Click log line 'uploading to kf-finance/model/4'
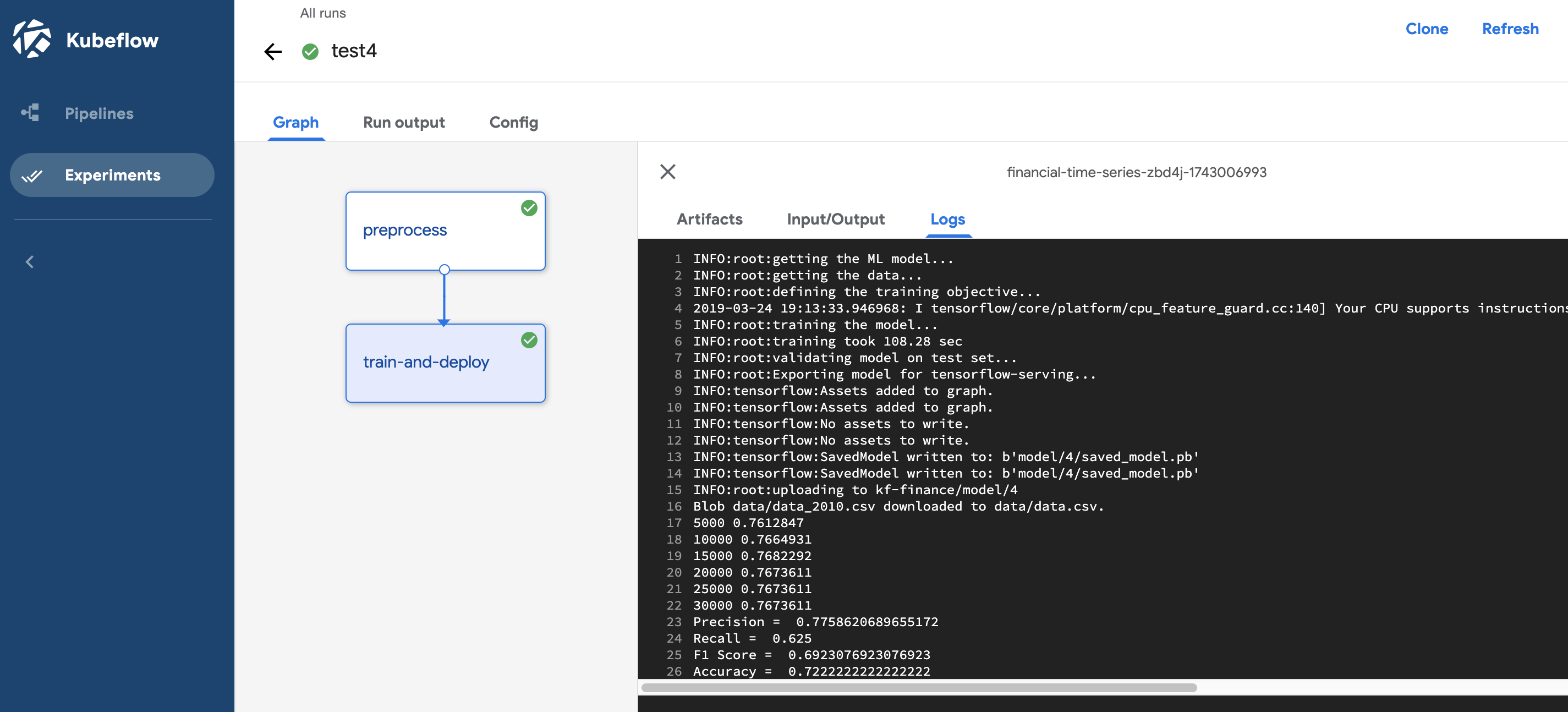Viewport: 1568px width, 712px height. (x=855, y=490)
